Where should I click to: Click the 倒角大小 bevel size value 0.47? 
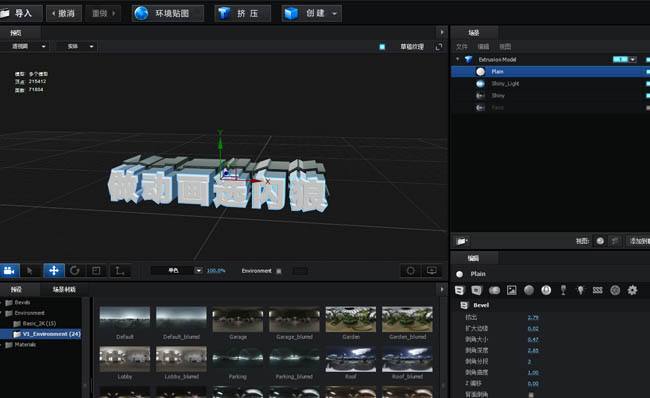click(533, 340)
